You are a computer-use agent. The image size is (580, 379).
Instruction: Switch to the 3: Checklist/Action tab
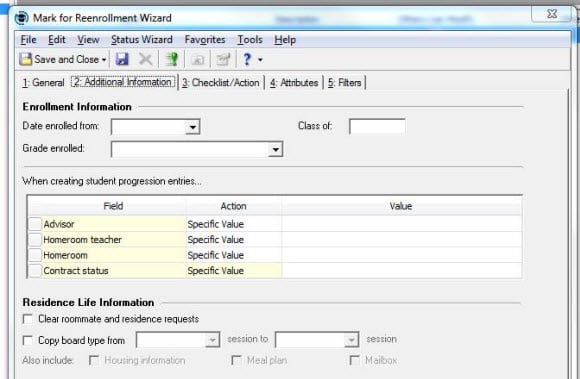[220, 82]
